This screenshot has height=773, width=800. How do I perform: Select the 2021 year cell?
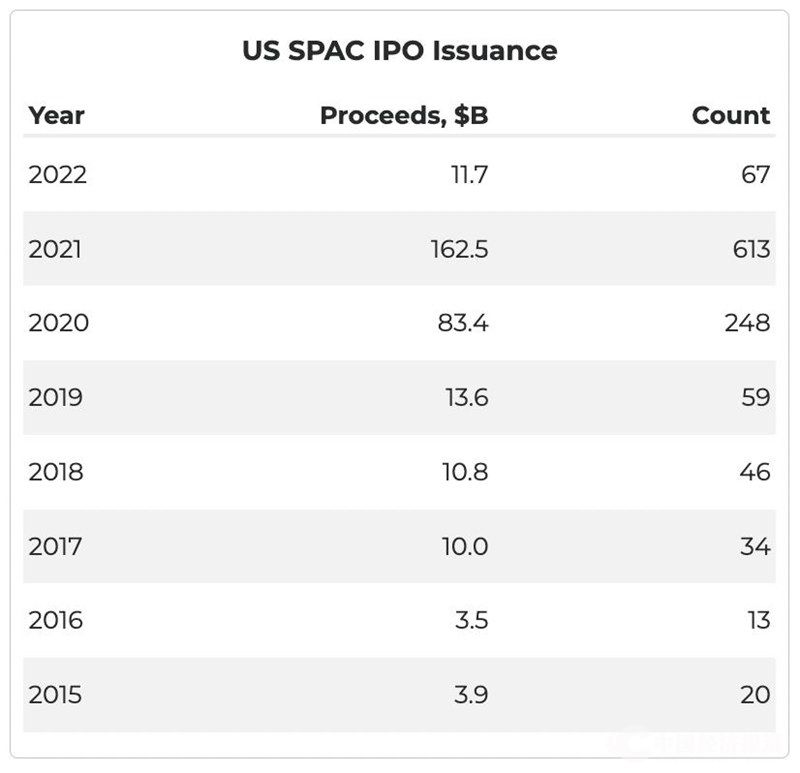(56, 249)
